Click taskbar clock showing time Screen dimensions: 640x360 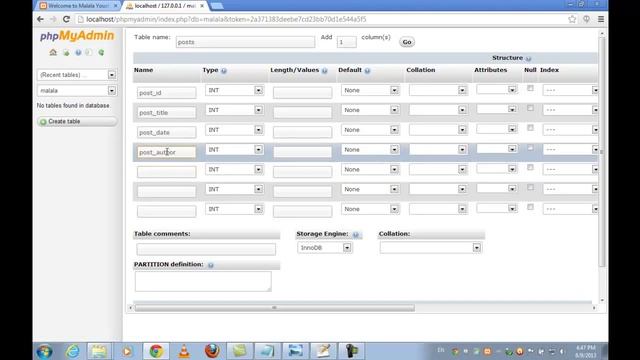click(x=585, y=351)
